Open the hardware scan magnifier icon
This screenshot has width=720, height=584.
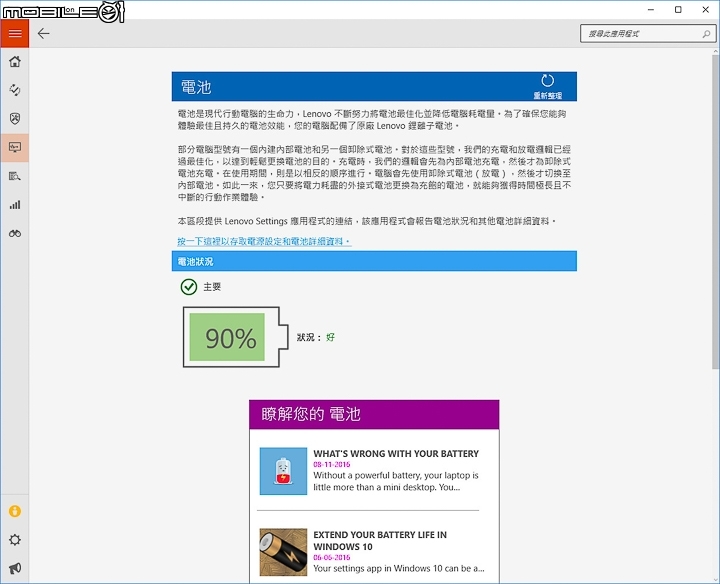point(15,176)
